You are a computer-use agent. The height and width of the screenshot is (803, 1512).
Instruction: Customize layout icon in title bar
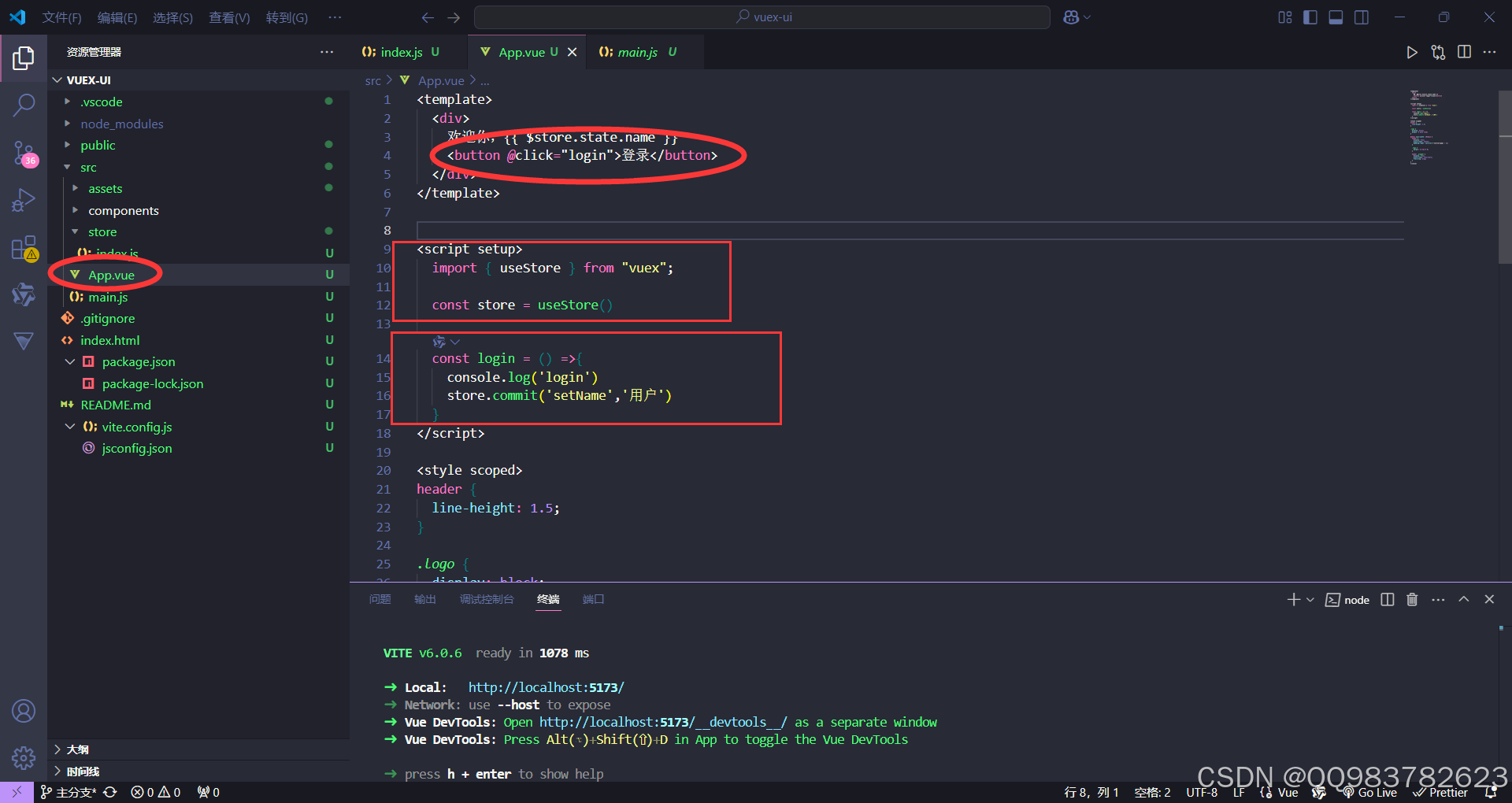click(x=1285, y=17)
